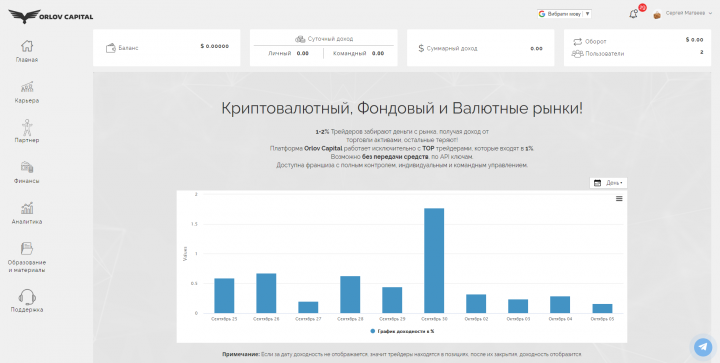Open the Карьера sidebar icon
This screenshot has height=363, width=720.
coord(27,87)
